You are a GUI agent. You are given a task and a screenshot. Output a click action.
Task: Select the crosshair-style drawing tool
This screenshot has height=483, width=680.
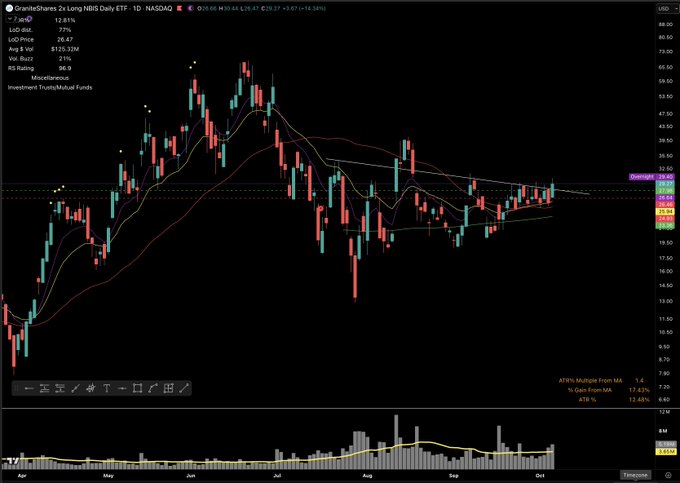(x=91, y=388)
